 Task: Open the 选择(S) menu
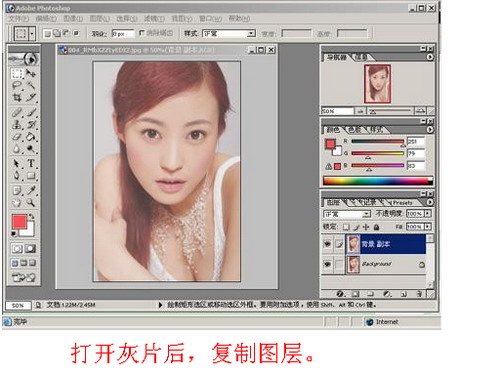(127, 18)
